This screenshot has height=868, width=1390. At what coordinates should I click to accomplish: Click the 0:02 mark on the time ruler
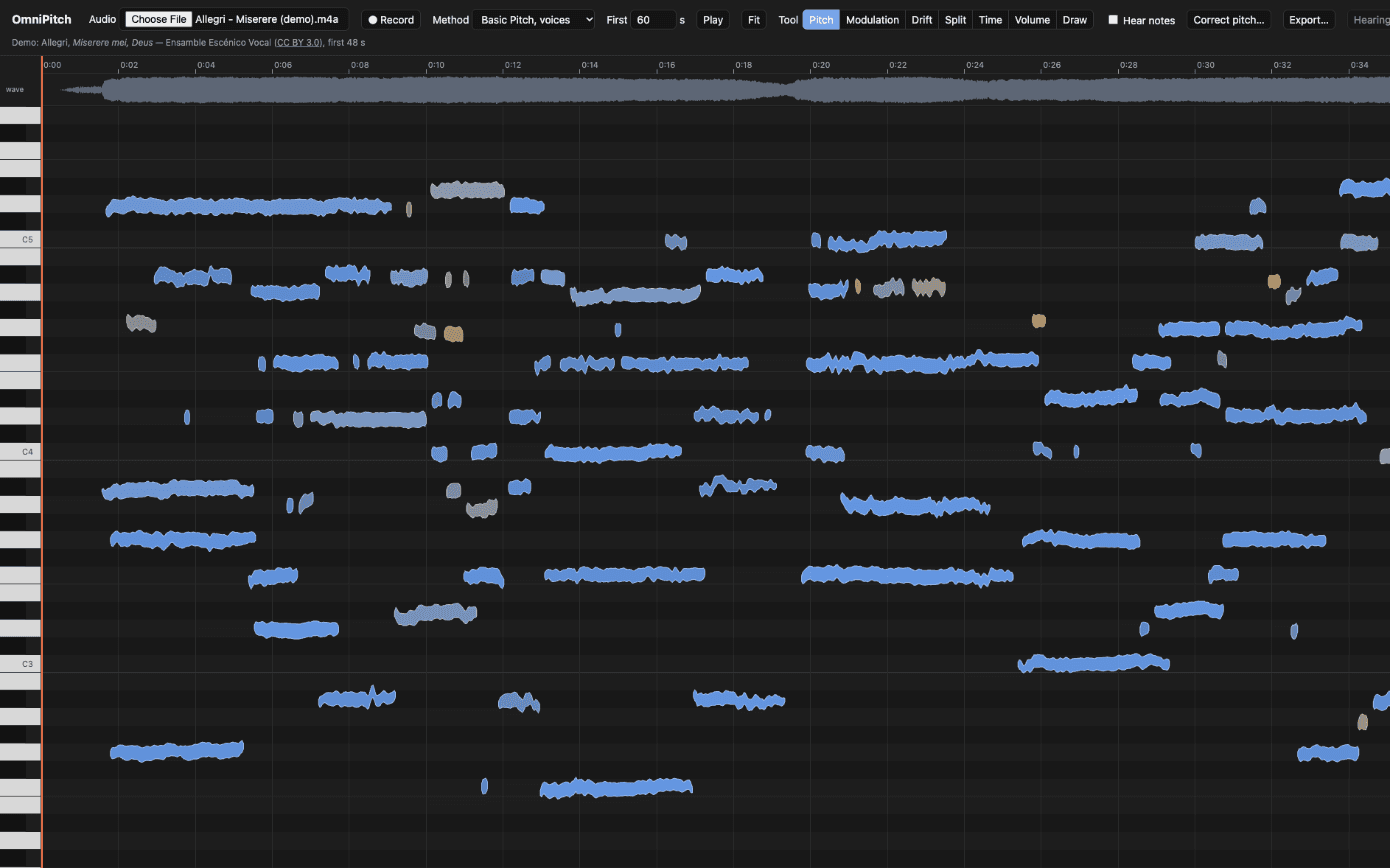(129, 65)
